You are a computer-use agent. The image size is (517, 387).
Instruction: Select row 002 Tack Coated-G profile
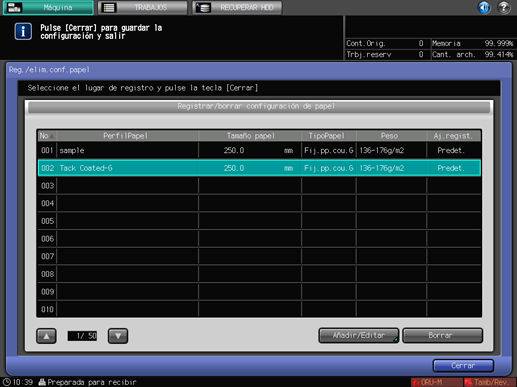coord(259,168)
